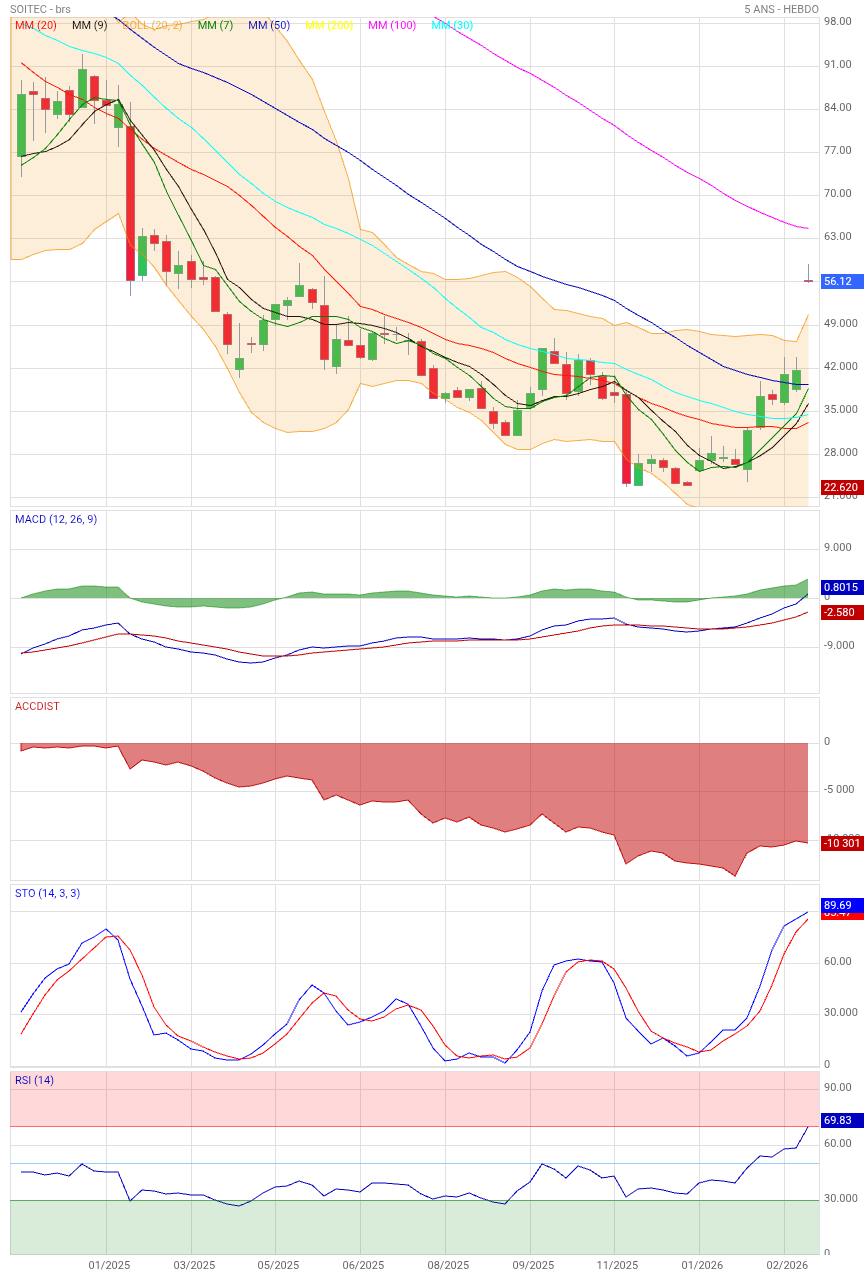This screenshot has width=864, height=1275.
Task: Click the -10 301 ACCDIST value badge
Action: 841,843
